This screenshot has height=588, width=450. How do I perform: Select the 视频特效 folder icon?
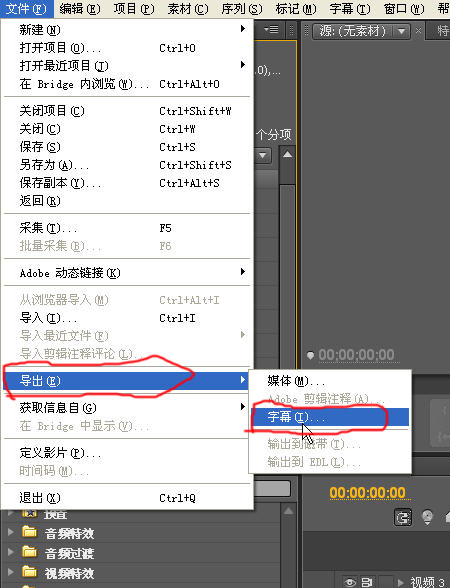click(x=29, y=571)
